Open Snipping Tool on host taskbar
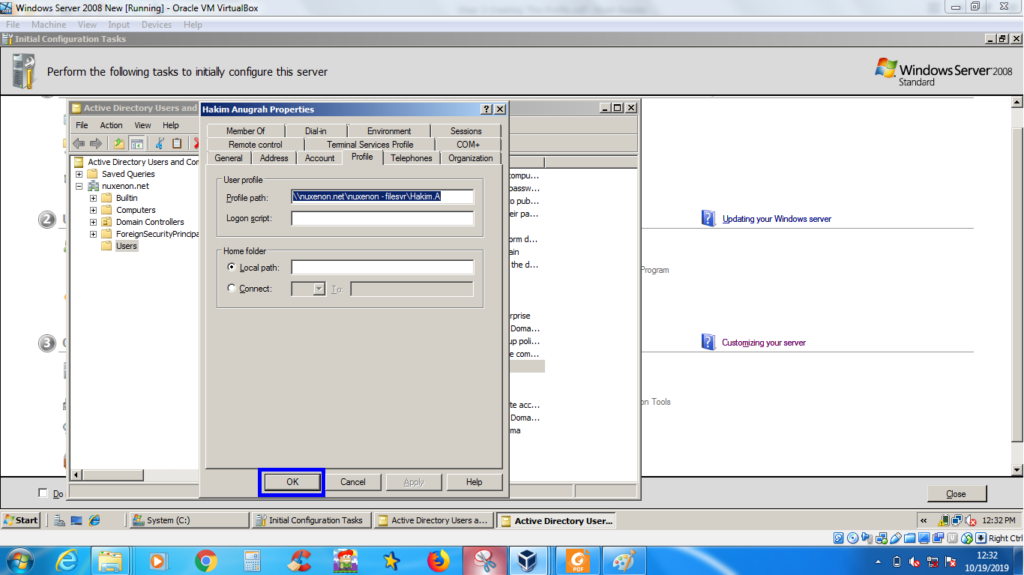The width and height of the screenshot is (1024, 575). pyautogui.click(x=485, y=561)
